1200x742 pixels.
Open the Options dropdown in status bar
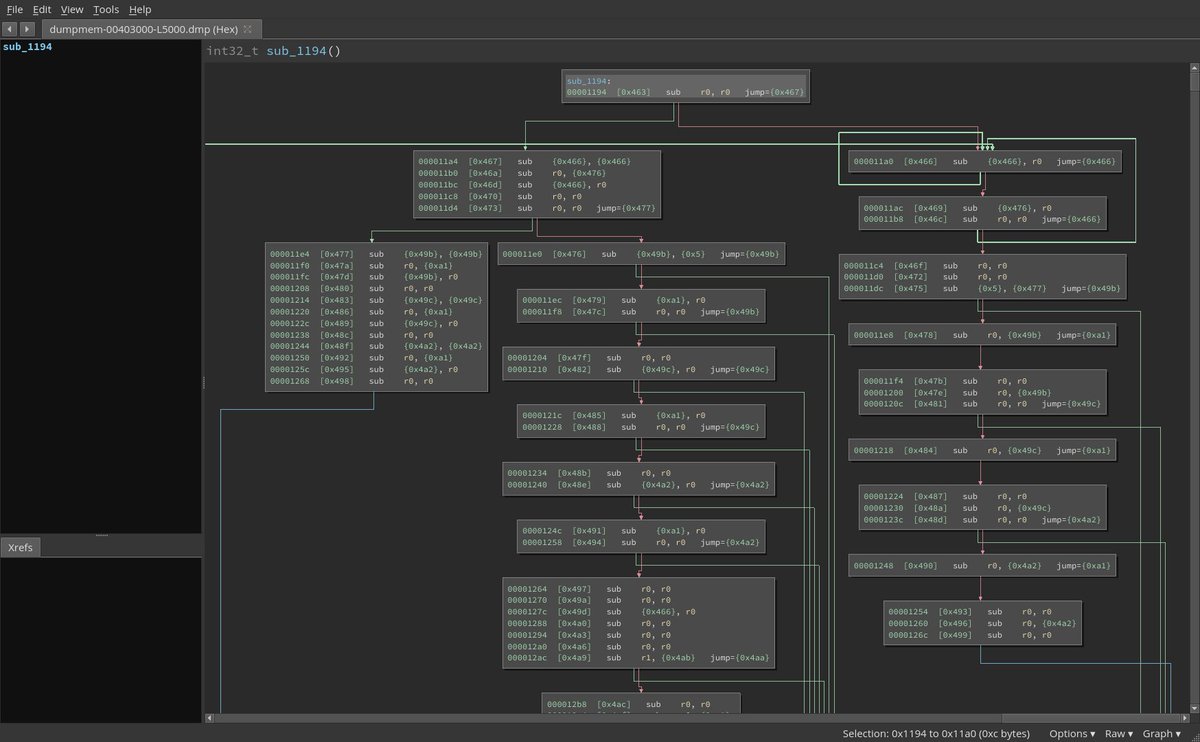click(1071, 733)
